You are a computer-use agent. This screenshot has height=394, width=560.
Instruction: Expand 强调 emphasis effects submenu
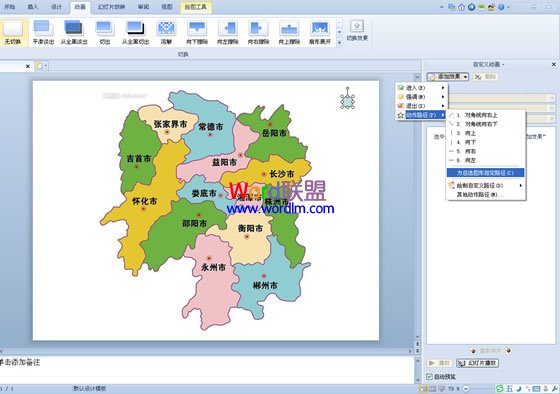pyautogui.click(x=421, y=96)
